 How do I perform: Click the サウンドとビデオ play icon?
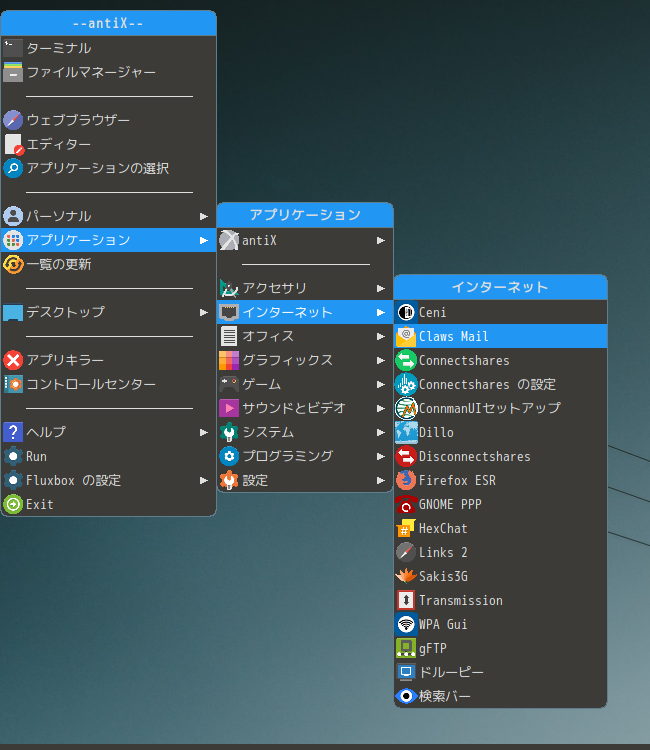click(229, 408)
